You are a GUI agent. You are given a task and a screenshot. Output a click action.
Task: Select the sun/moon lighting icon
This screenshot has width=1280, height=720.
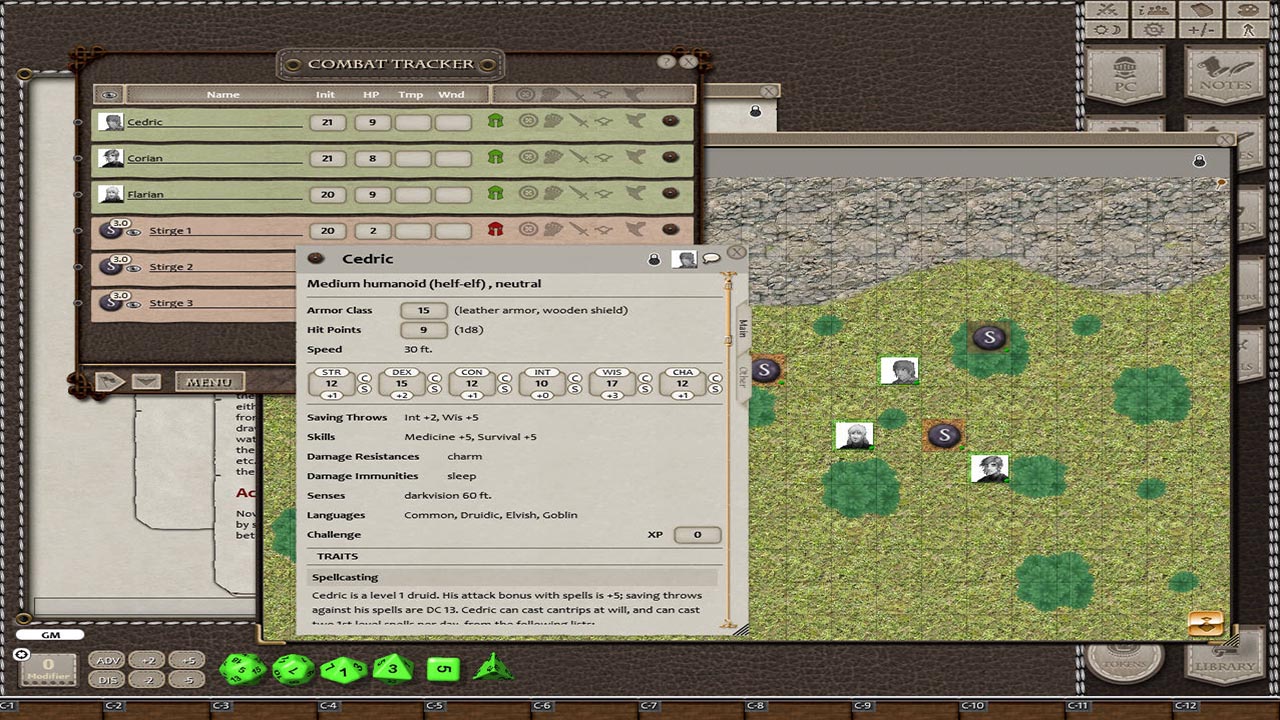click(x=1108, y=30)
